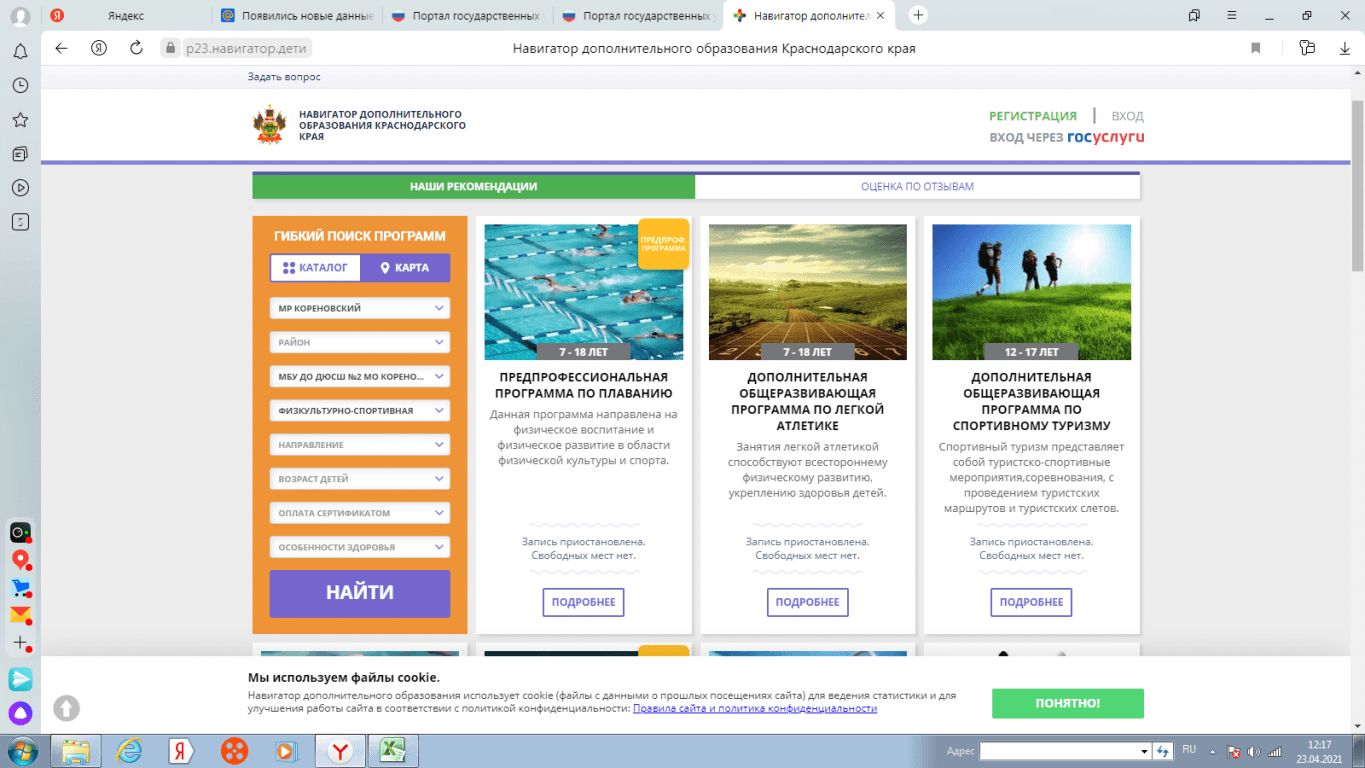Image resolution: width=1365 pixels, height=768 pixels.
Task: Click the scroll-to-top arrow button
Action: coord(66,708)
